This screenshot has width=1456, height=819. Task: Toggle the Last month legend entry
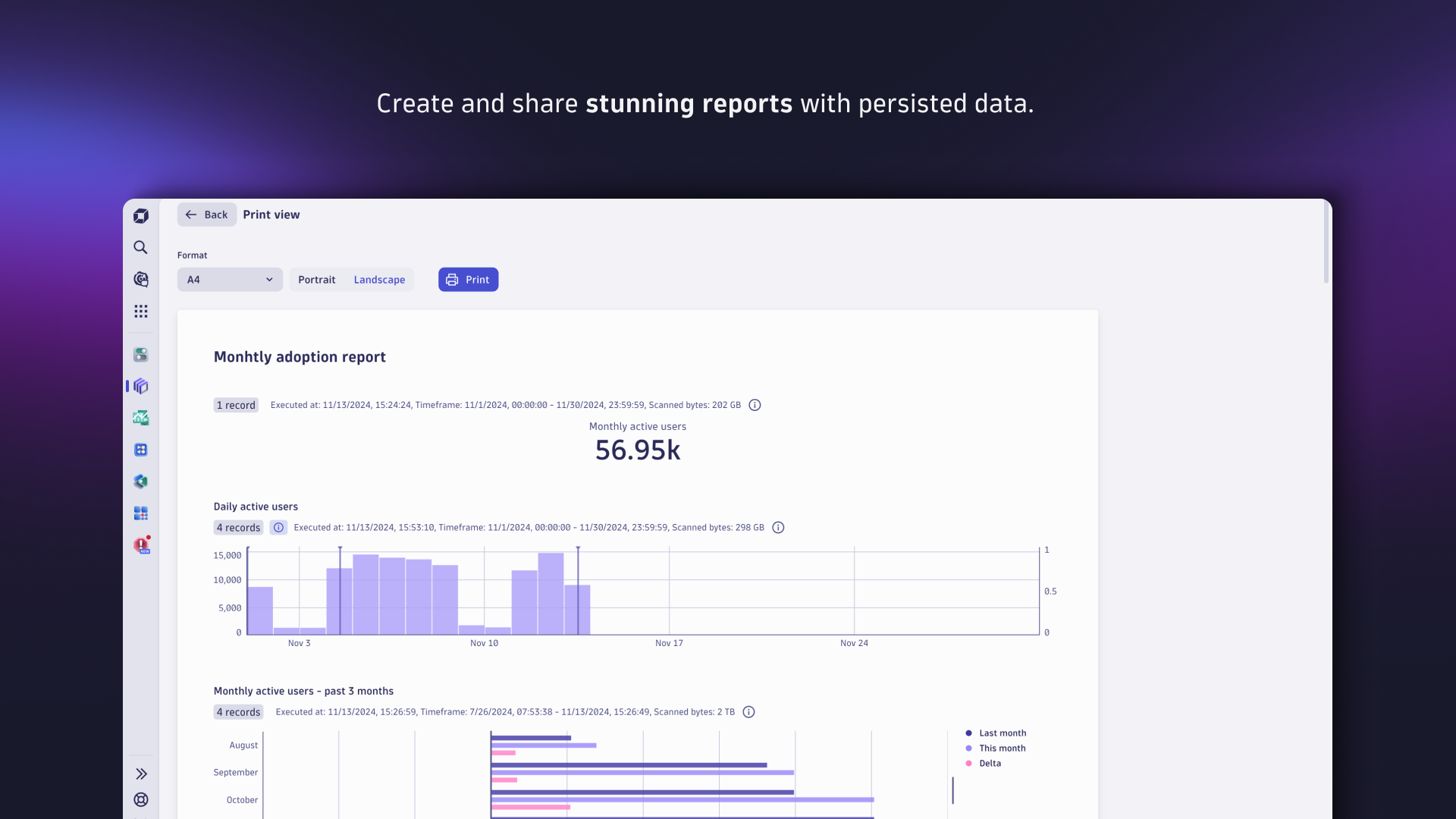(996, 733)
